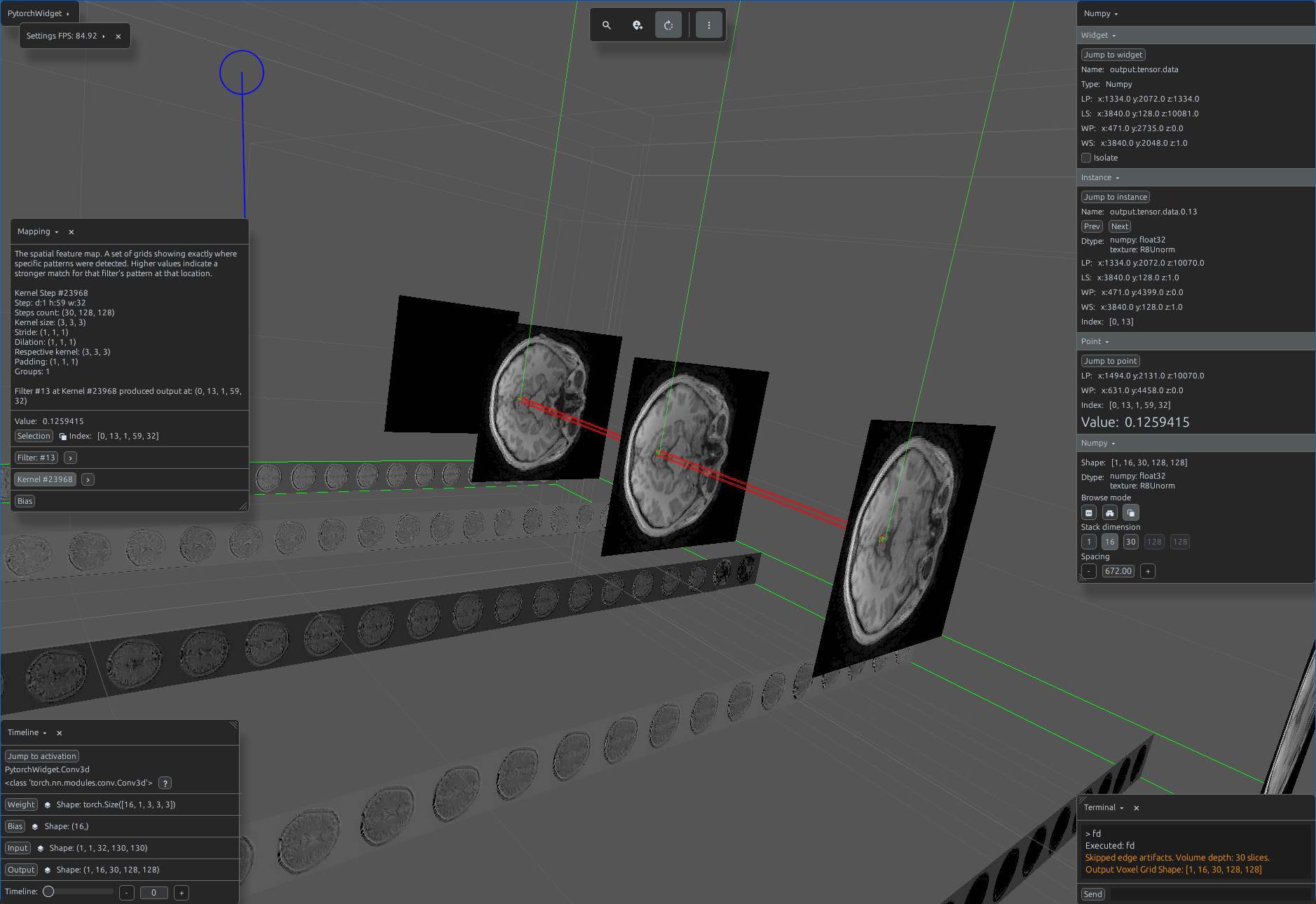
Task: Open the Timeline panel dropdown
Action: (45, 733)
